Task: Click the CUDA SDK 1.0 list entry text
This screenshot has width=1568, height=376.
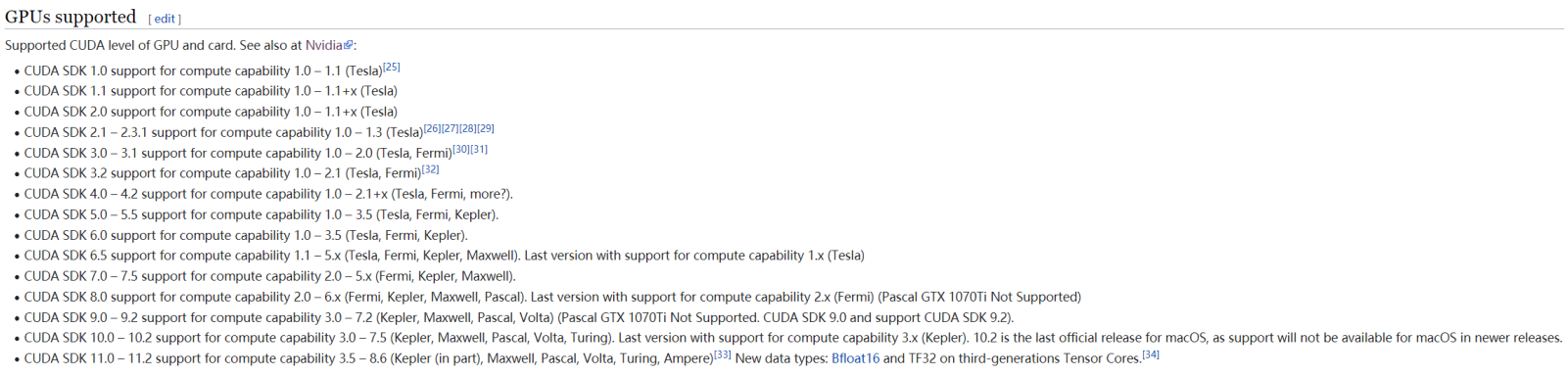Action: pyautogui.click(x=204, y=70)
